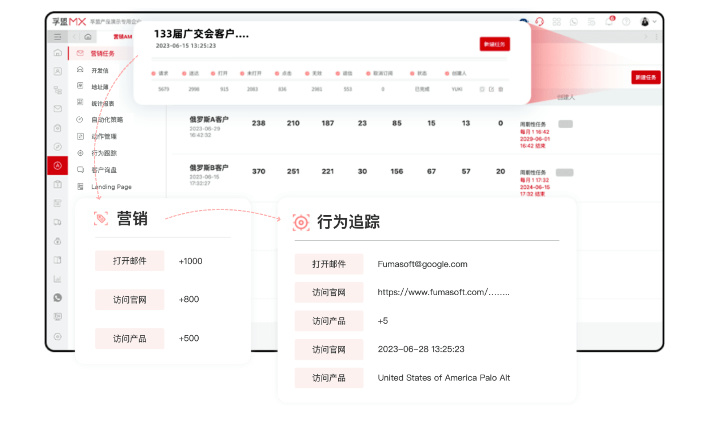Click the home icon in left sidebar
Screen dimensions: 717x425
(58, 53)
